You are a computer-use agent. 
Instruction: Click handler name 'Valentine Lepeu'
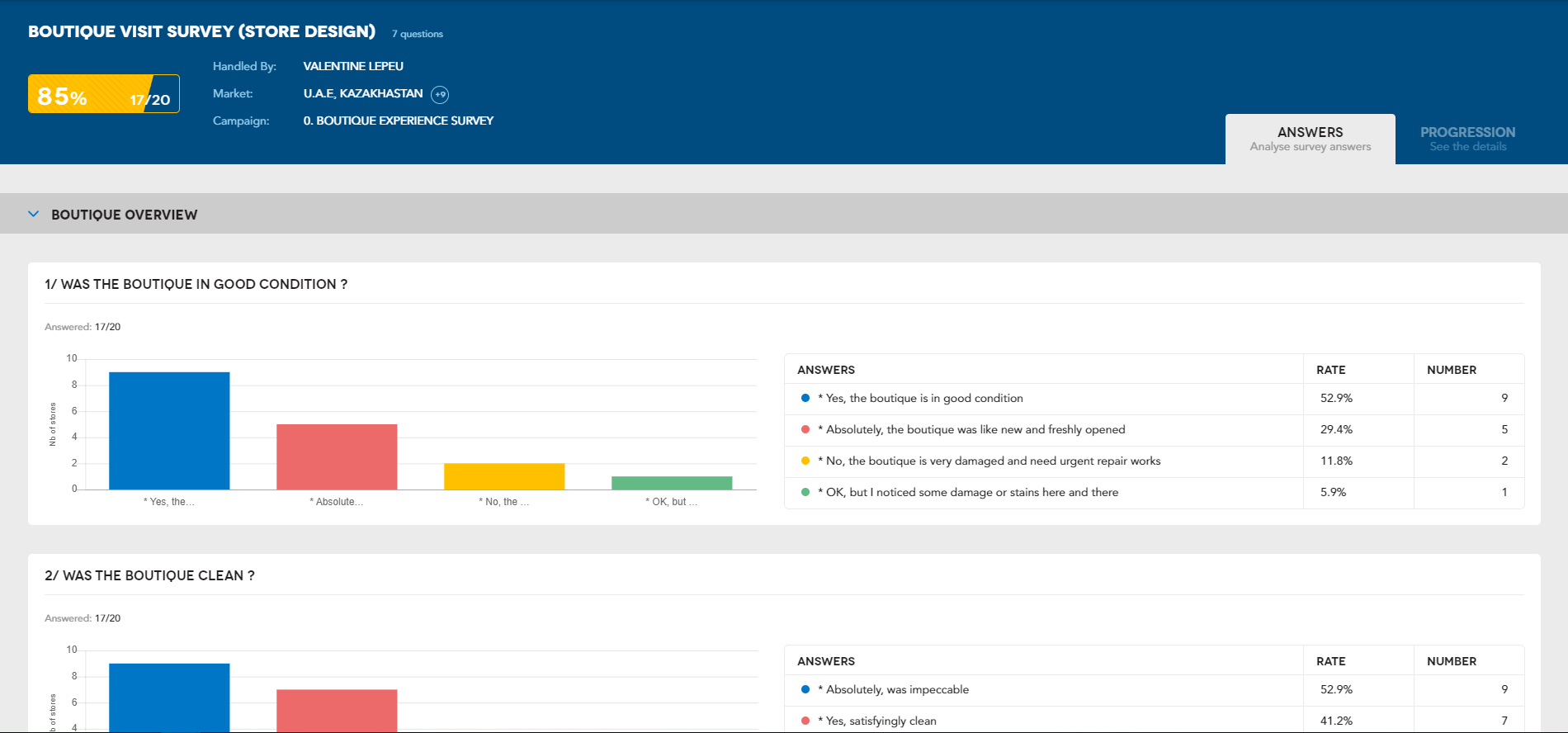pos(353,66)
